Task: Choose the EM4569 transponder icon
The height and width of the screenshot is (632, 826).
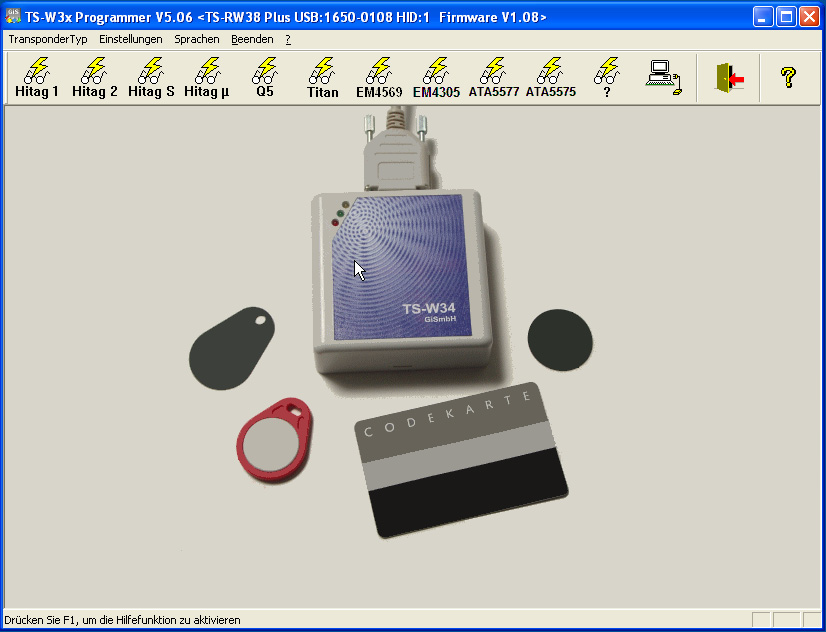Action: [x=378, y=75]
